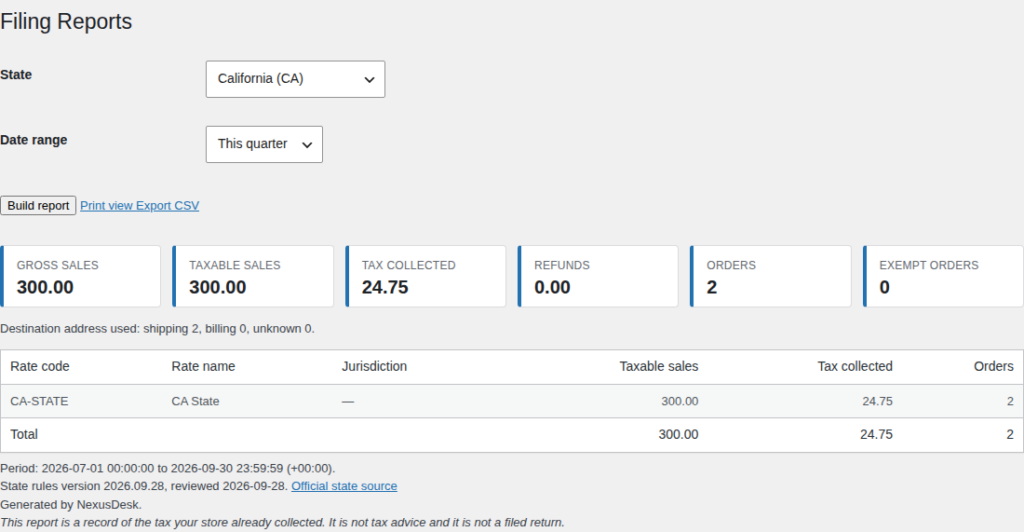
Task: Select the CA-STATE rate code cell
Action: coord(39,401)
